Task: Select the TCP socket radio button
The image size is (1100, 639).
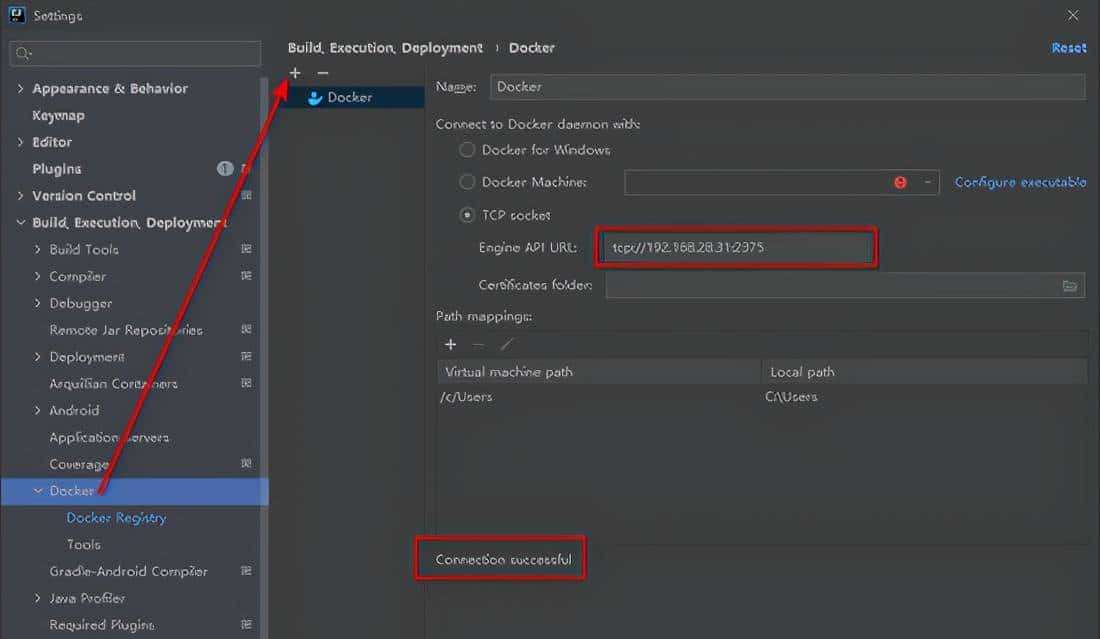Action: tap(466, 214)
